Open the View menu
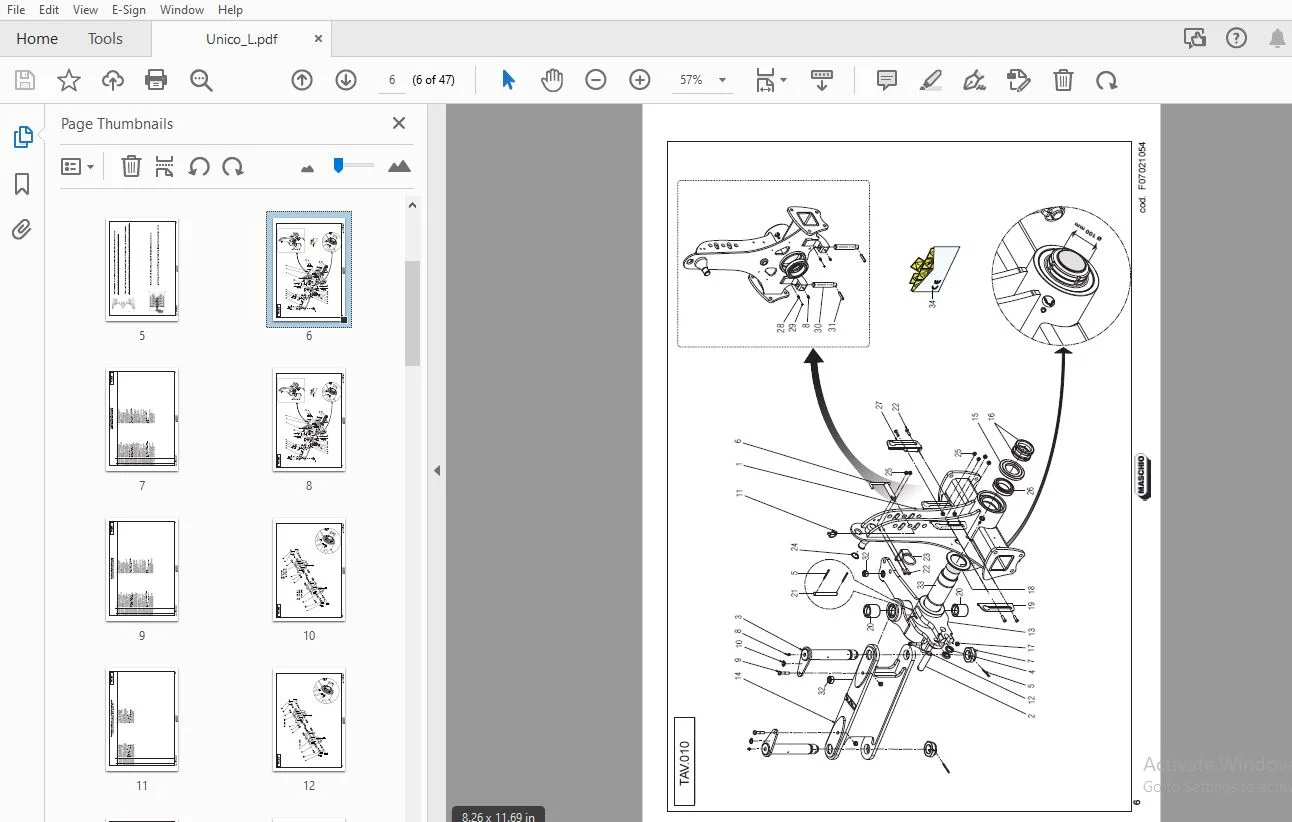This screenshot has height=822, width=1292. tap(85, 10)
